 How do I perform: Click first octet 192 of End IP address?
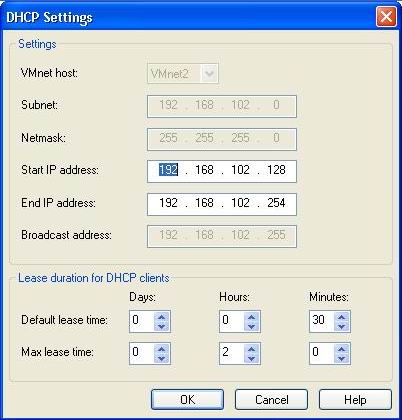(x=168, y=203)
